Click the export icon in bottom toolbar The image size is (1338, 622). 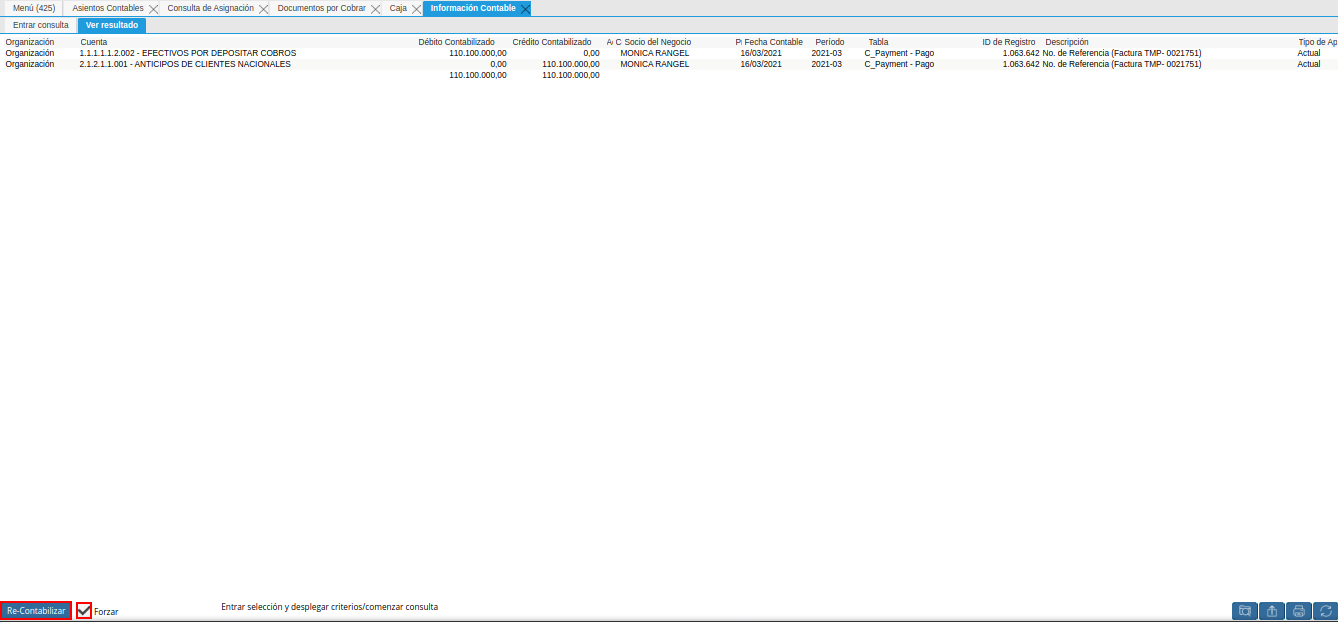click(1272, 610)
